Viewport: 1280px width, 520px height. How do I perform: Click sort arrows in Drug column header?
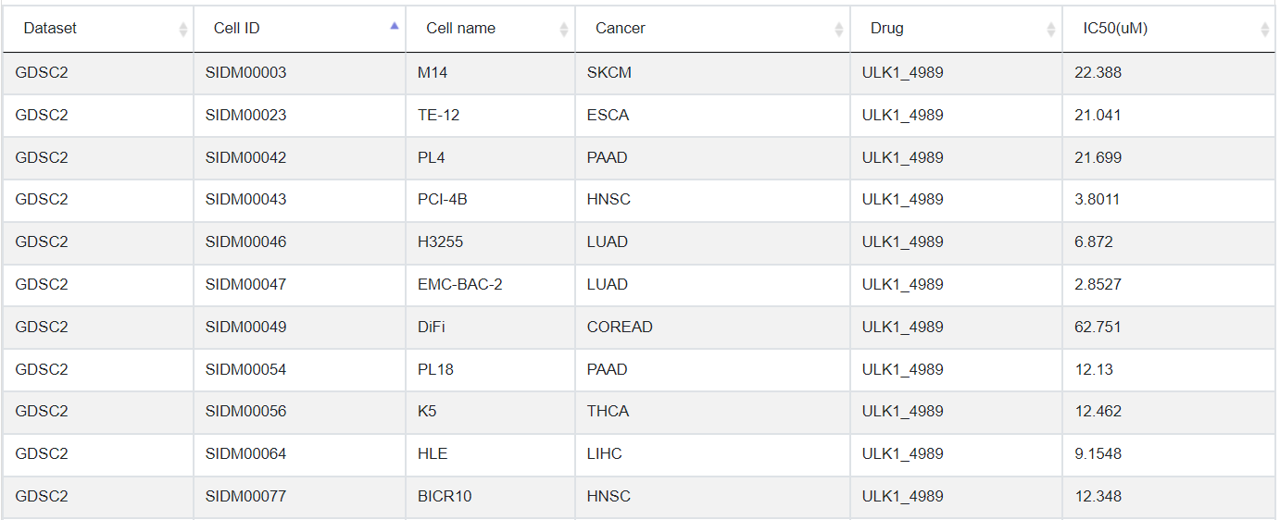point(1050,30)
